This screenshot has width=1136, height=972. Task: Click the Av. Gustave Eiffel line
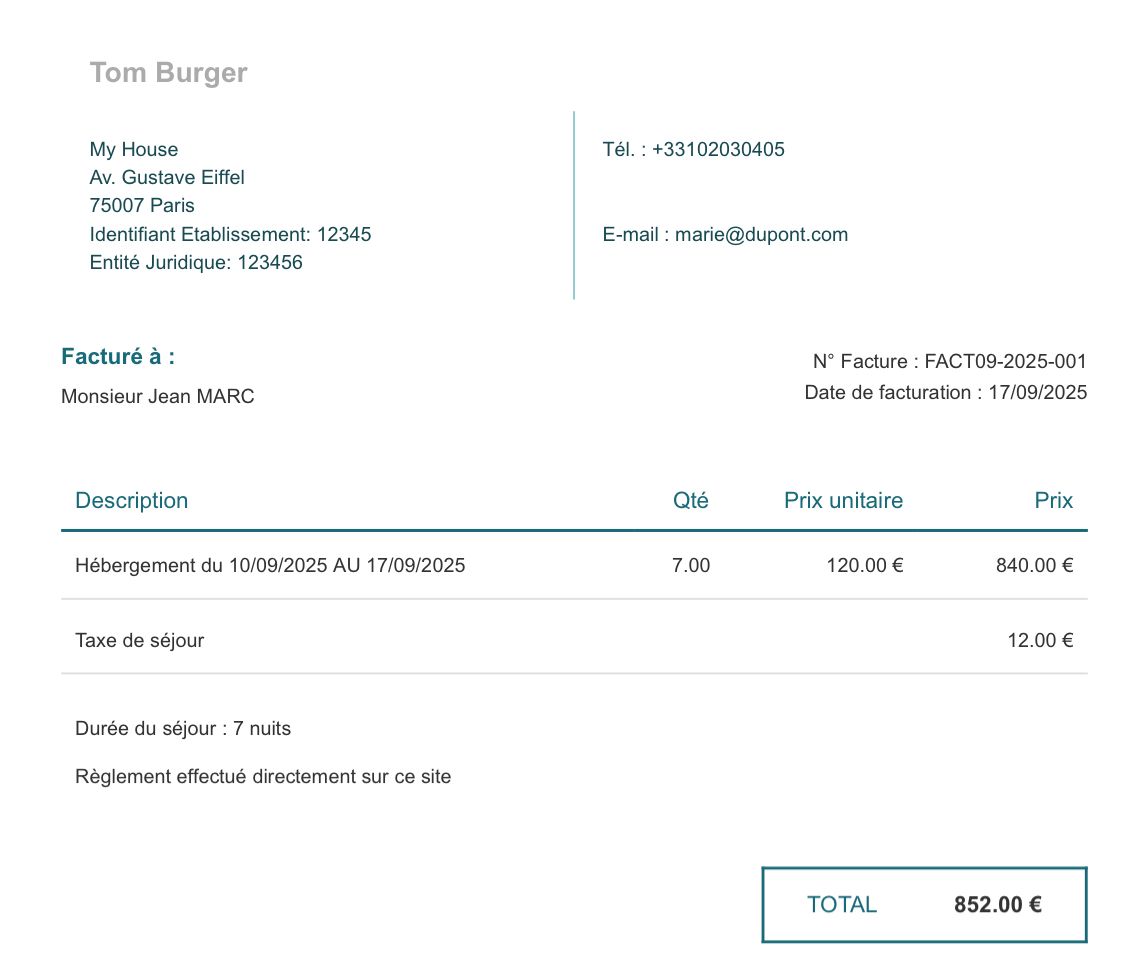[167, 178]
